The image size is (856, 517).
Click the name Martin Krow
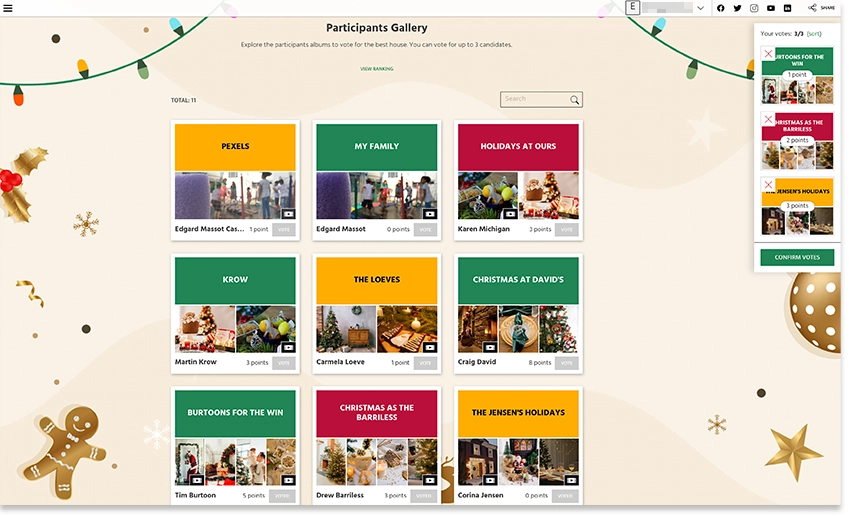(195, 362)
